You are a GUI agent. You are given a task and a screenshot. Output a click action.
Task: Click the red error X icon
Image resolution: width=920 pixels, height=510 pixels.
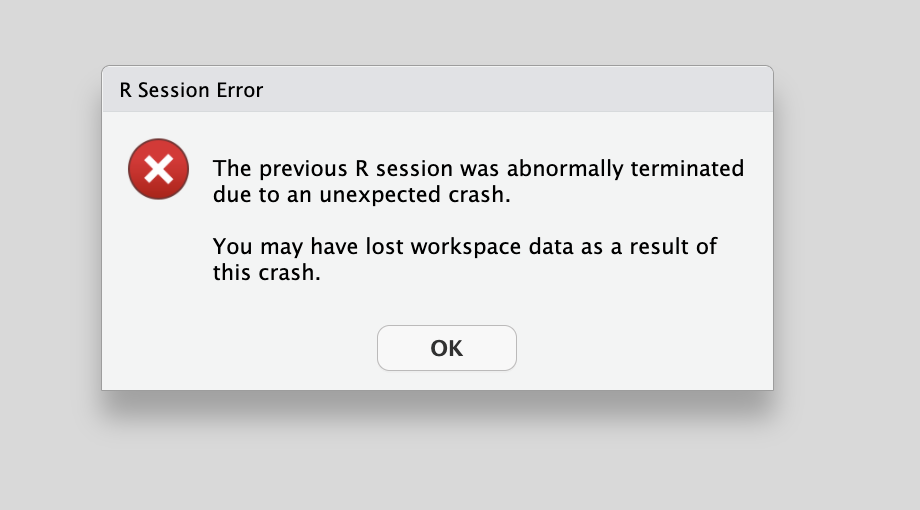(158, 169)
